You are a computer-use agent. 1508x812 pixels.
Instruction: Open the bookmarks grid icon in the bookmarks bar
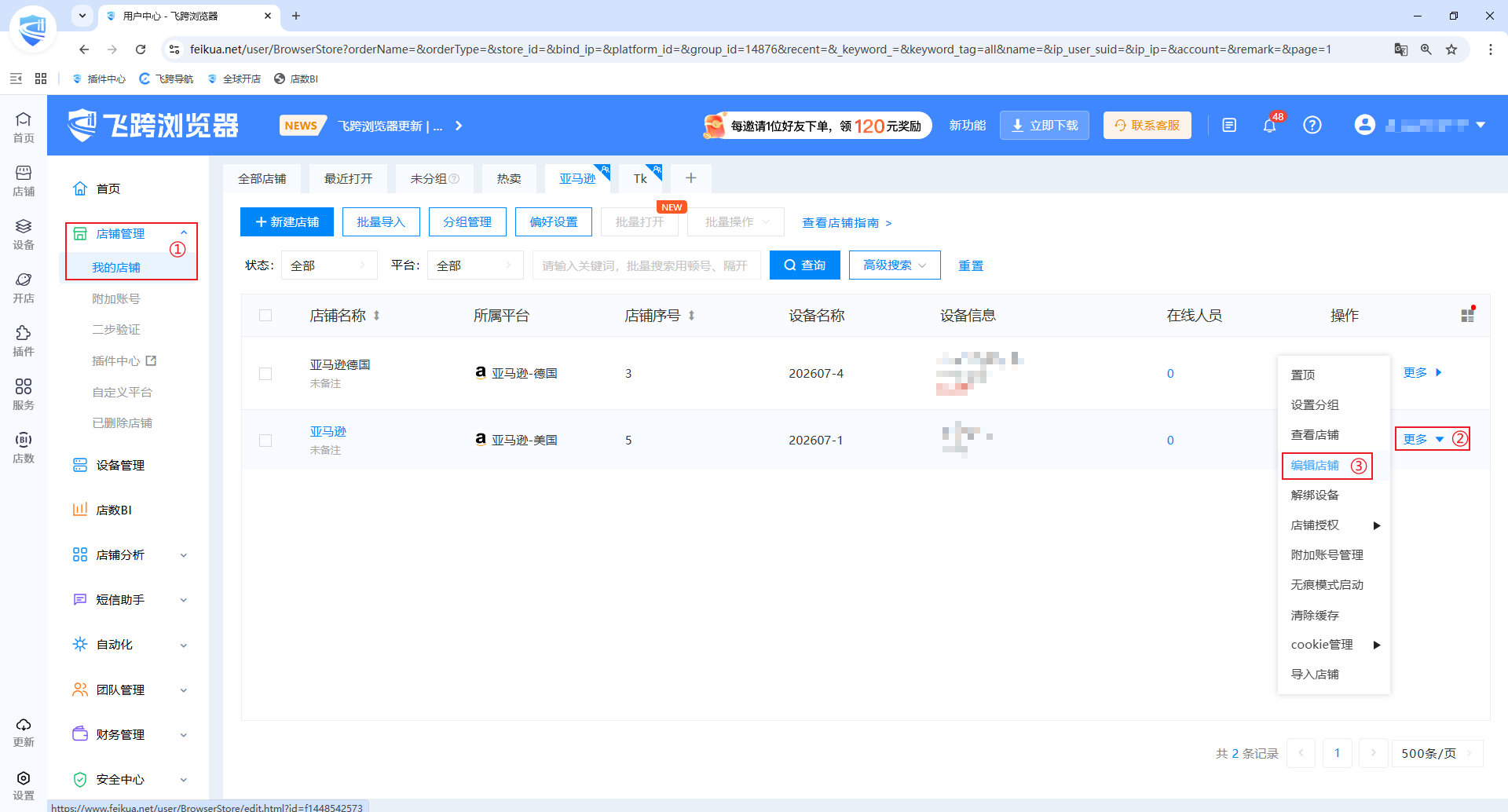(41, 79)
